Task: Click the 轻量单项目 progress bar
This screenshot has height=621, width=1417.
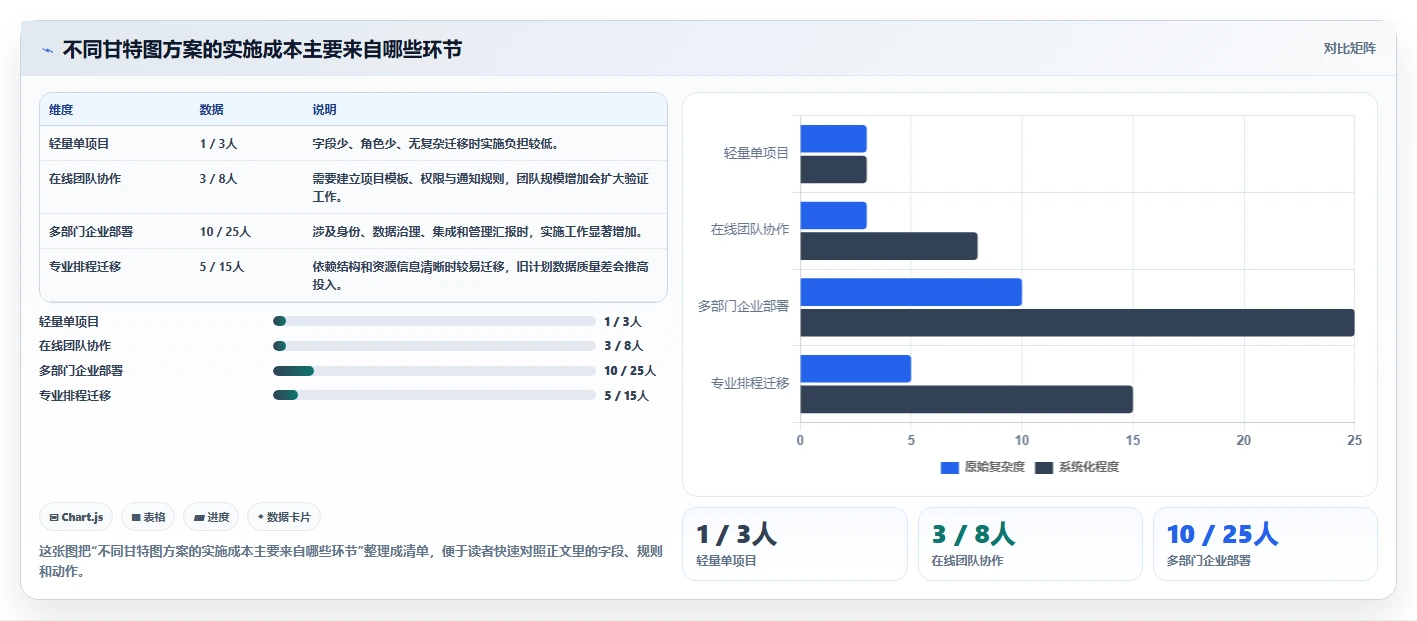Action: [434, 321]
